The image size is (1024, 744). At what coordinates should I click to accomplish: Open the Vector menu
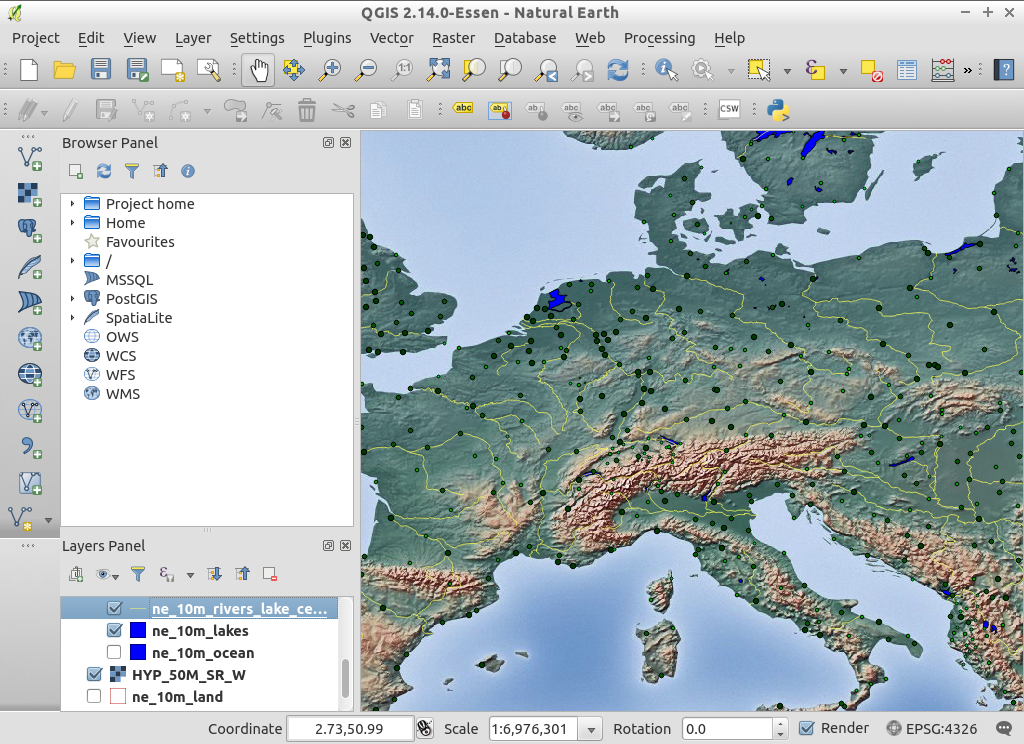(x=392, y=39)
